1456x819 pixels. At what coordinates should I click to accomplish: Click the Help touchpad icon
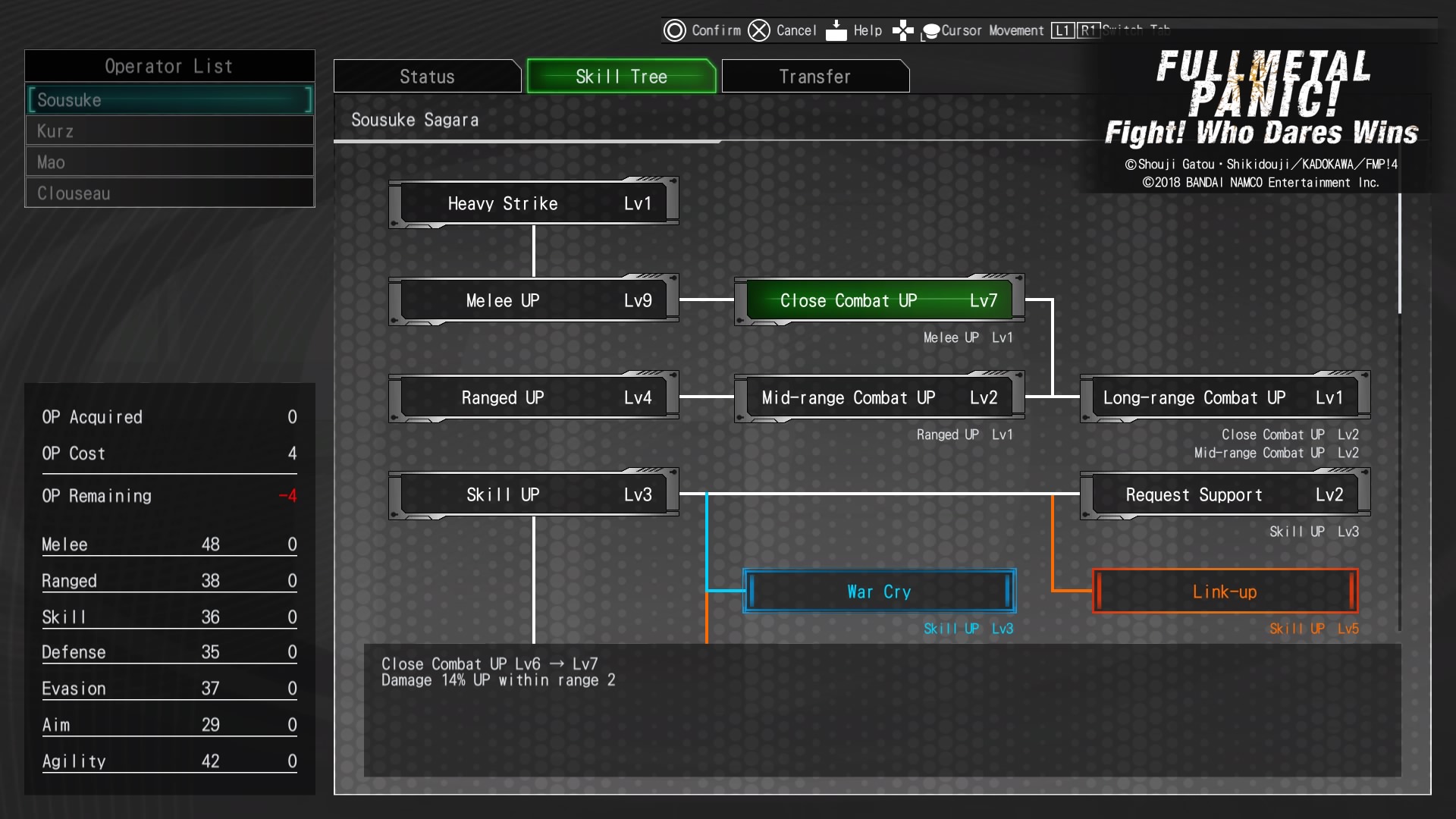[x=836, y=30]
